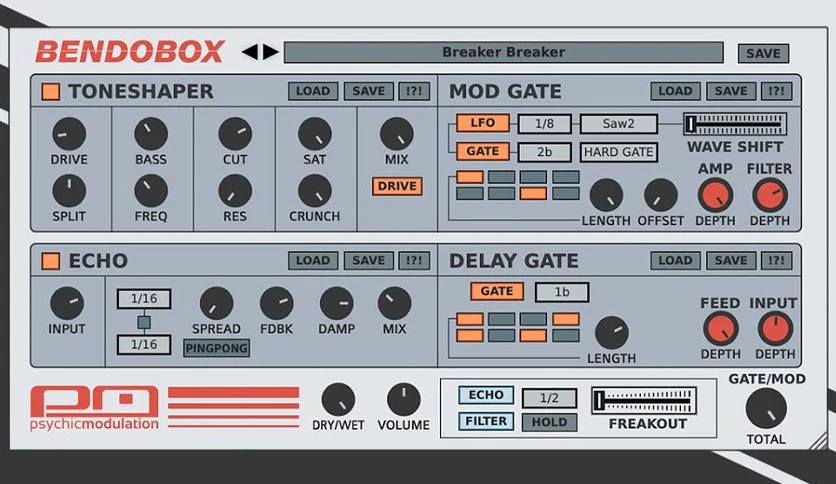The width and height of the screenshot is (836, 484).
Task: Click the DRIVE knob in Toneshaper
Action: point(69,134)
